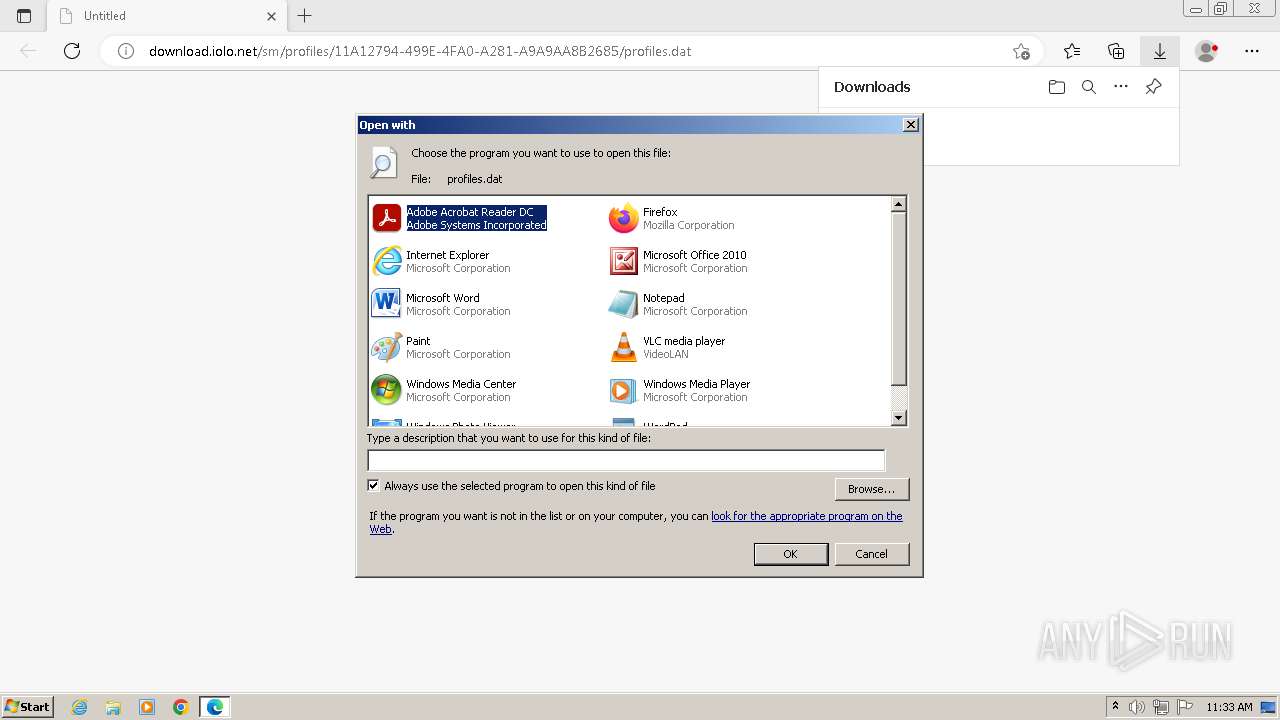Close the Untitled tab
Screen dimensions: 1280x720
(271, 16)
